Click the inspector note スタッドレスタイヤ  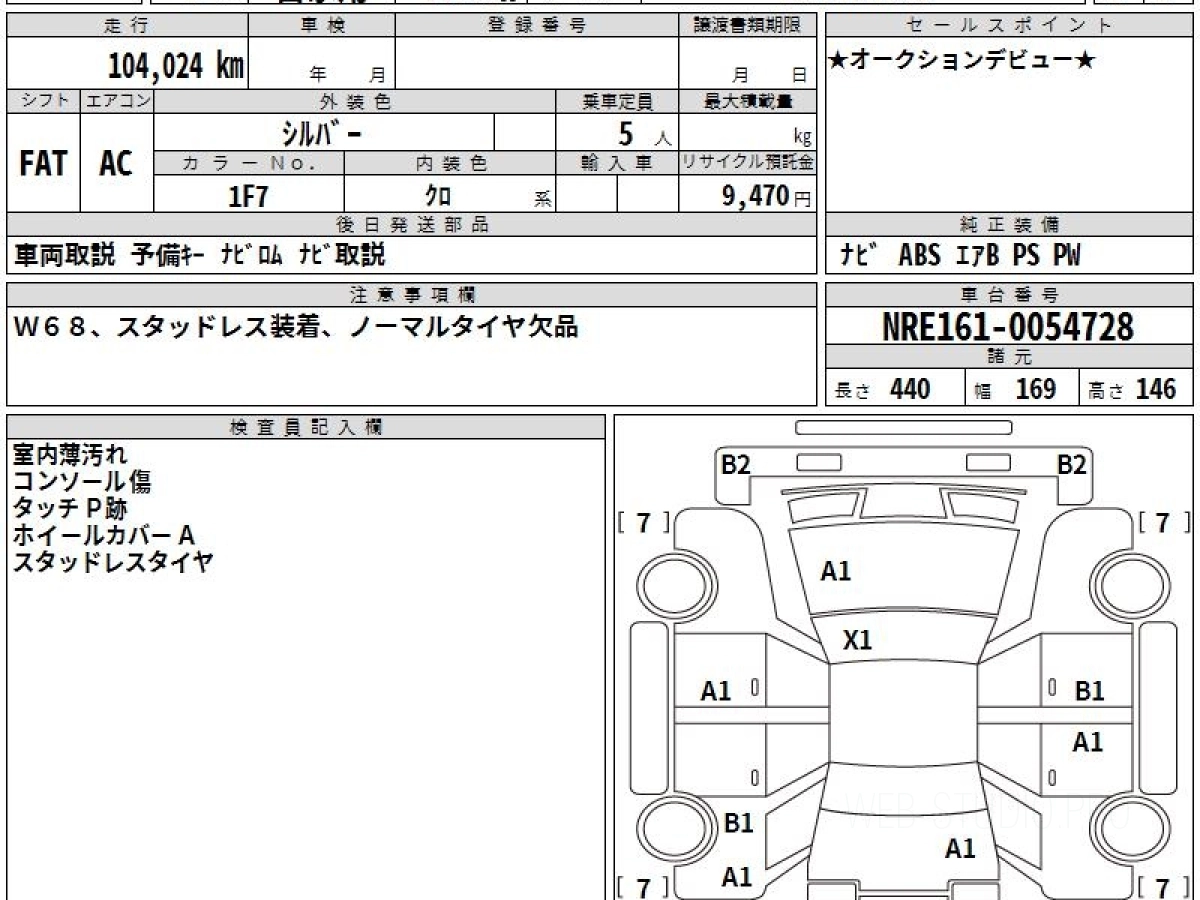(113, 562)
